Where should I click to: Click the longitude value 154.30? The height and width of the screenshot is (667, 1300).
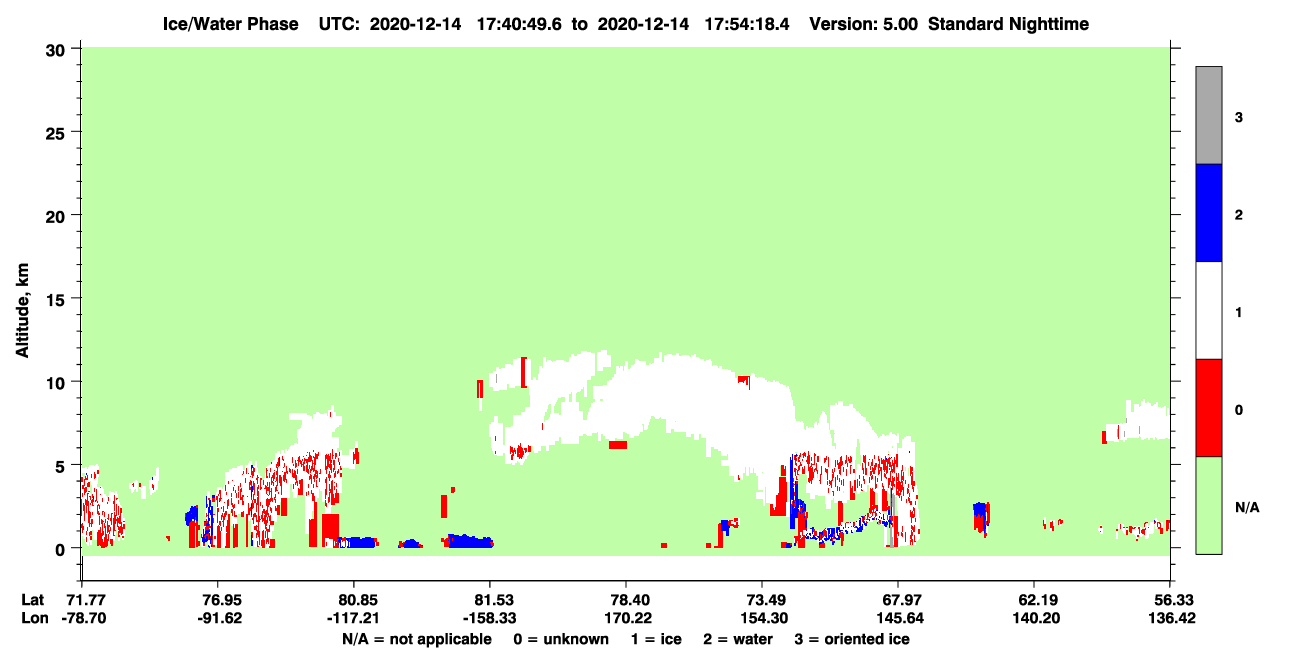[x=762, y=618]
